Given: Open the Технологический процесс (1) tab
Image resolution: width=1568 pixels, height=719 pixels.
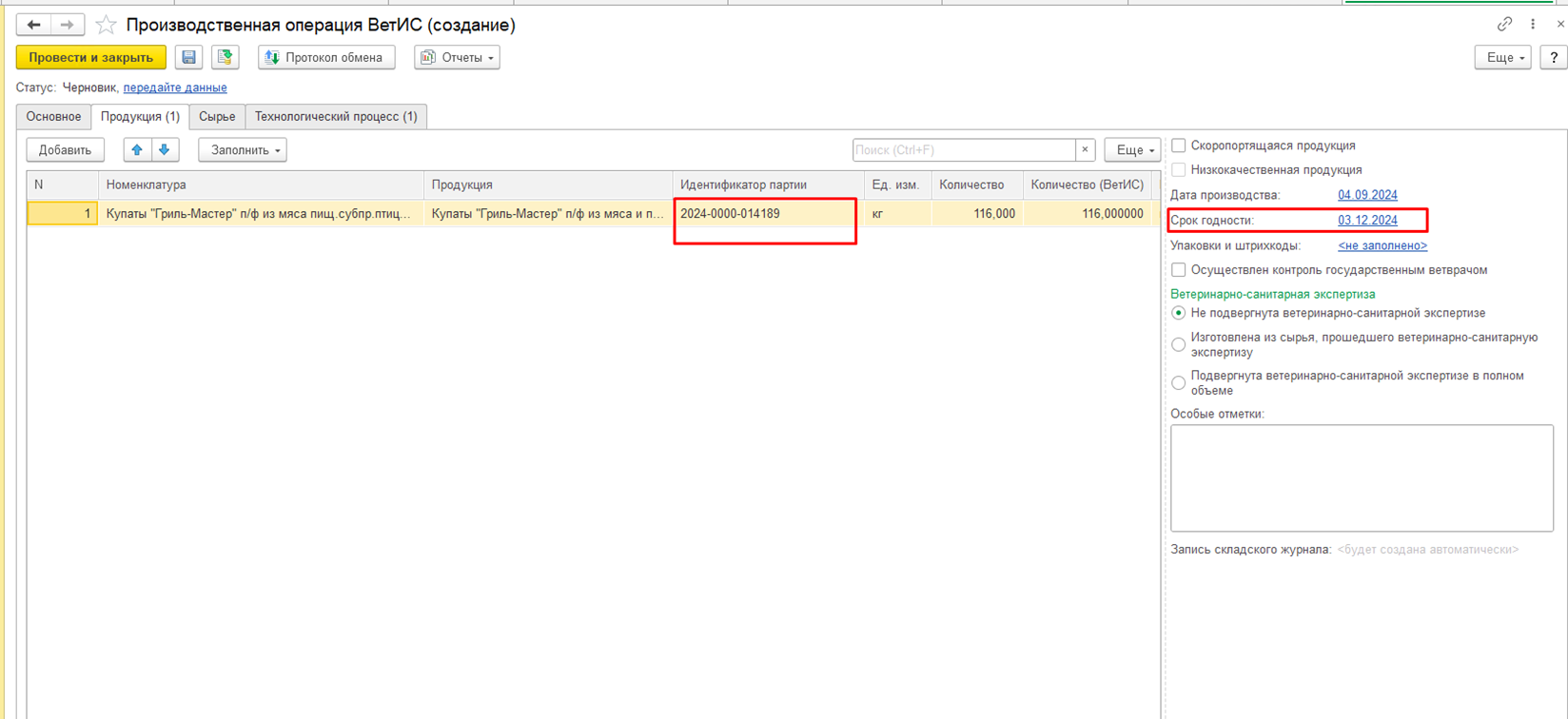Looking at the screenshot, I should (x=336, y=117).
